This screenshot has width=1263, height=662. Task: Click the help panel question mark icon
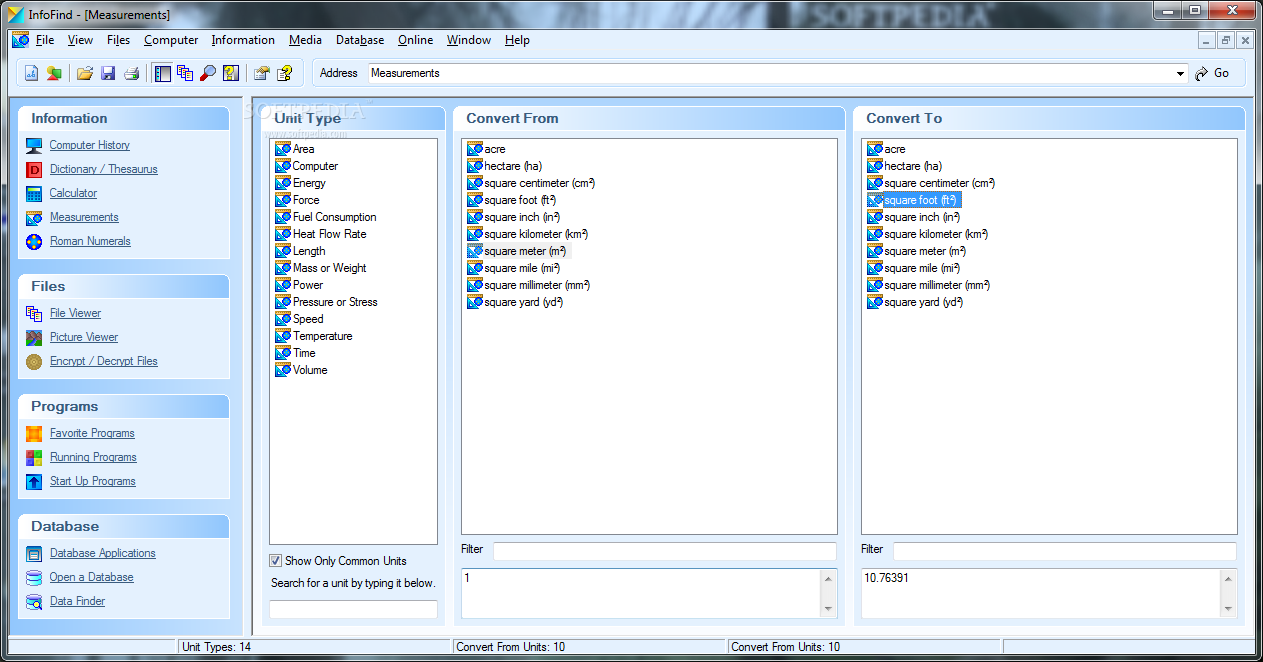pos(231,73)
